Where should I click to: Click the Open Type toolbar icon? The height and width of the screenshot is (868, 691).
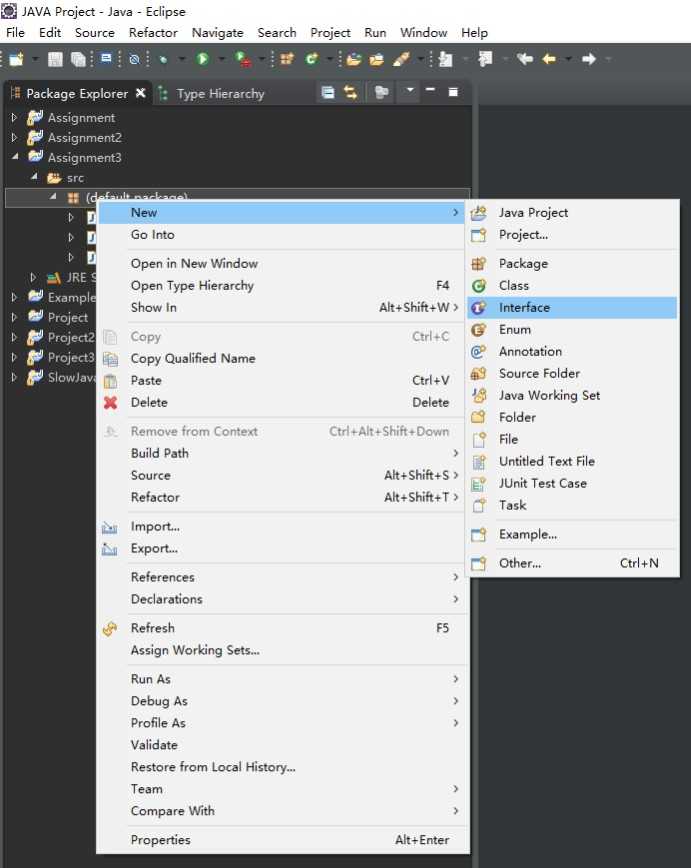[353, 59]
